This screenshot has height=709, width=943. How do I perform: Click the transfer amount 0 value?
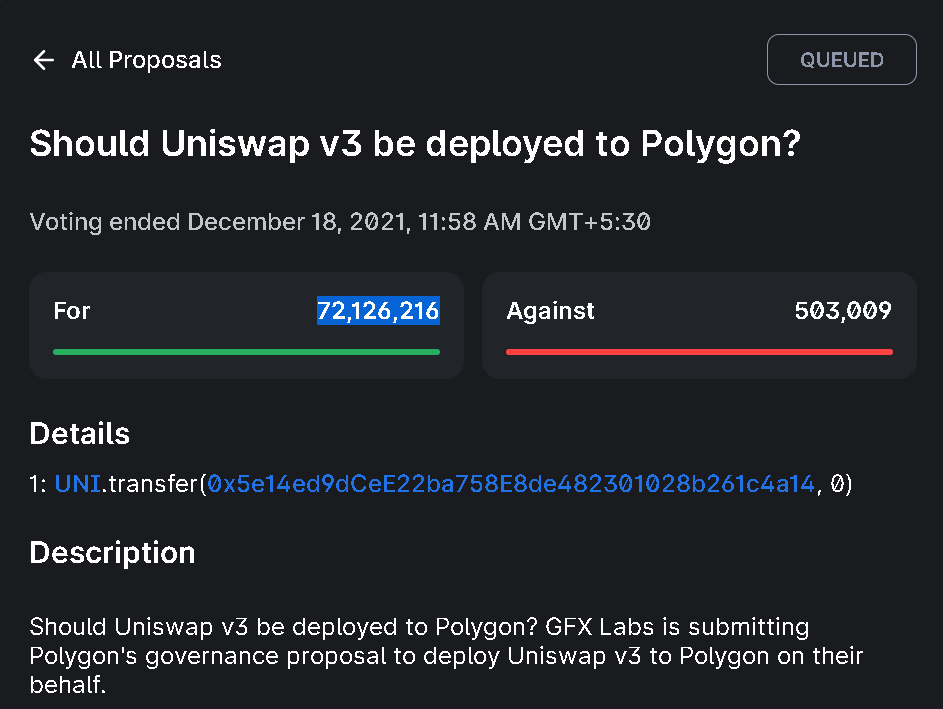click(839, 485)
